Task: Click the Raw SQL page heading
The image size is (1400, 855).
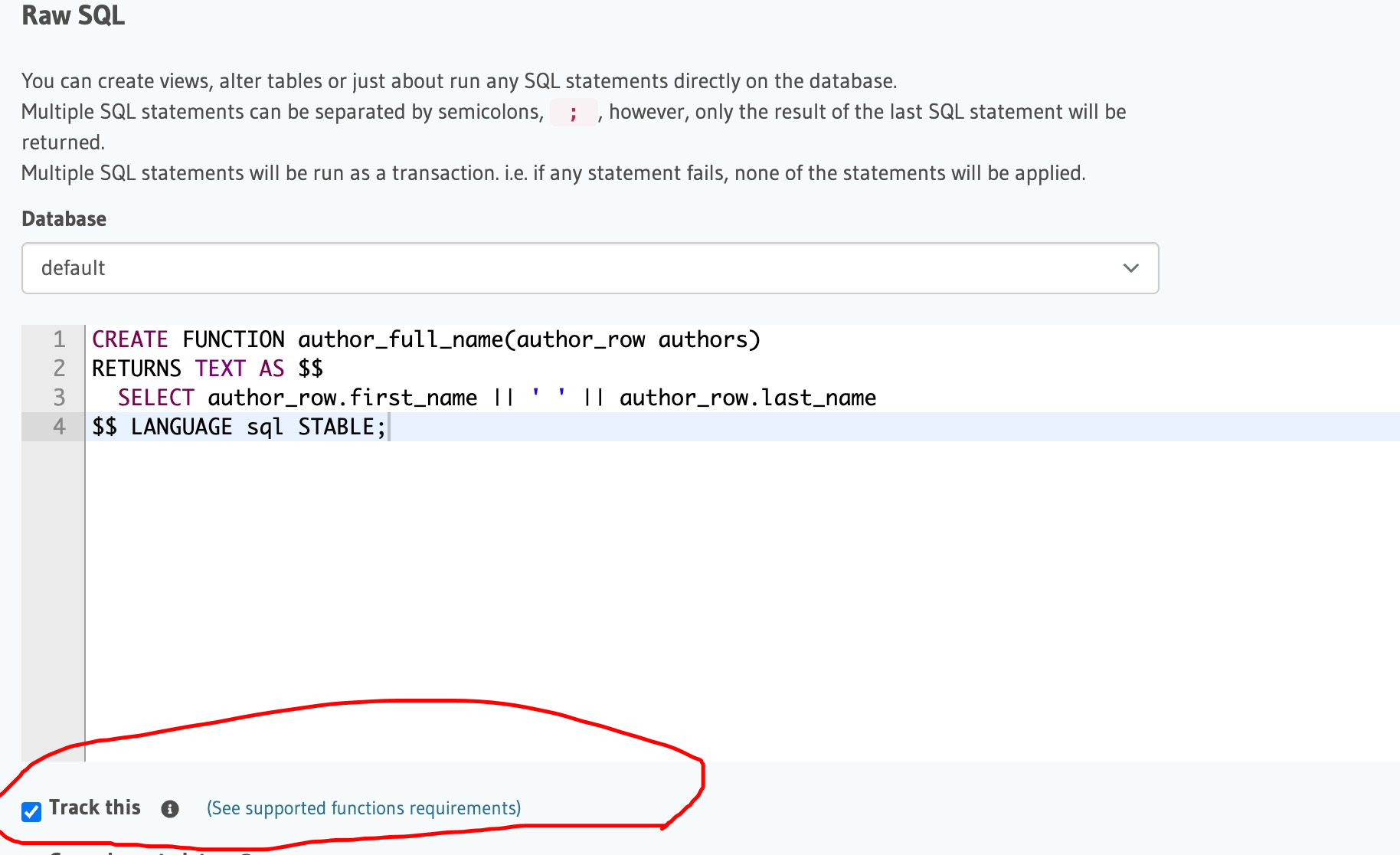Action: [x=73, y=15]
